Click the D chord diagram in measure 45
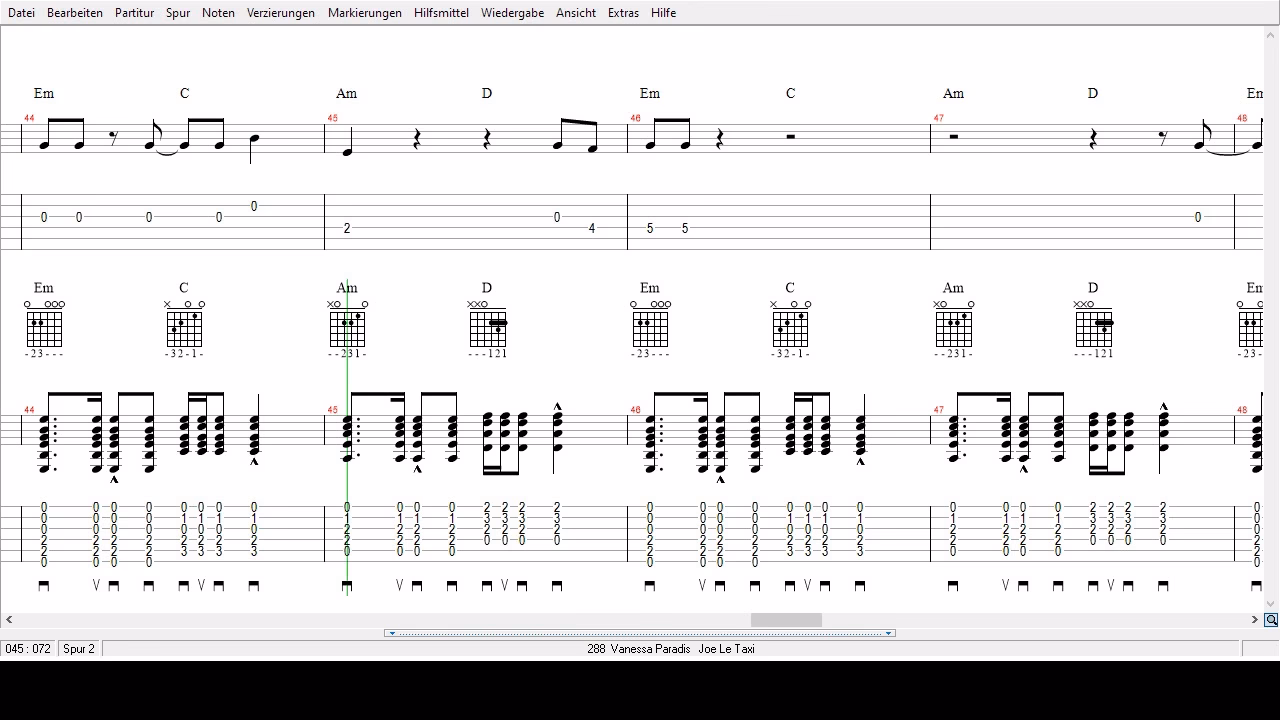This screenshot has width=1280, height=720. (489, 327)
